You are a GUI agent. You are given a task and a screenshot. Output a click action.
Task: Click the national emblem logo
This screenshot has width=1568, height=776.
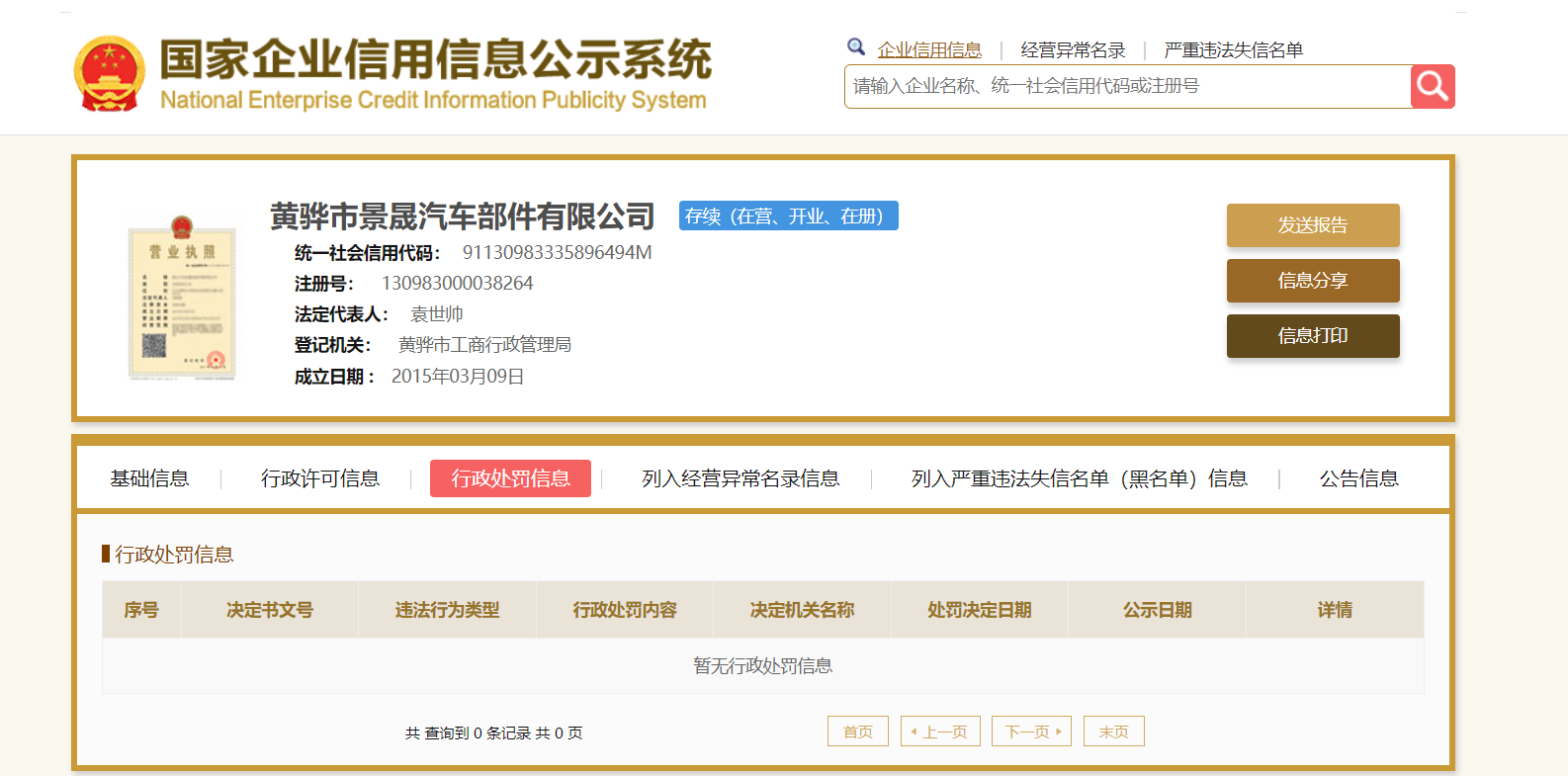tap(110, 74)
